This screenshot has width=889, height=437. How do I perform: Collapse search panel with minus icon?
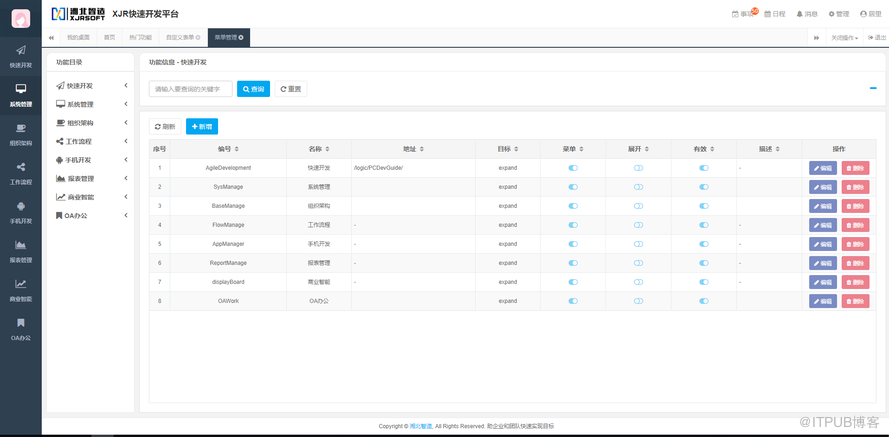873,88
